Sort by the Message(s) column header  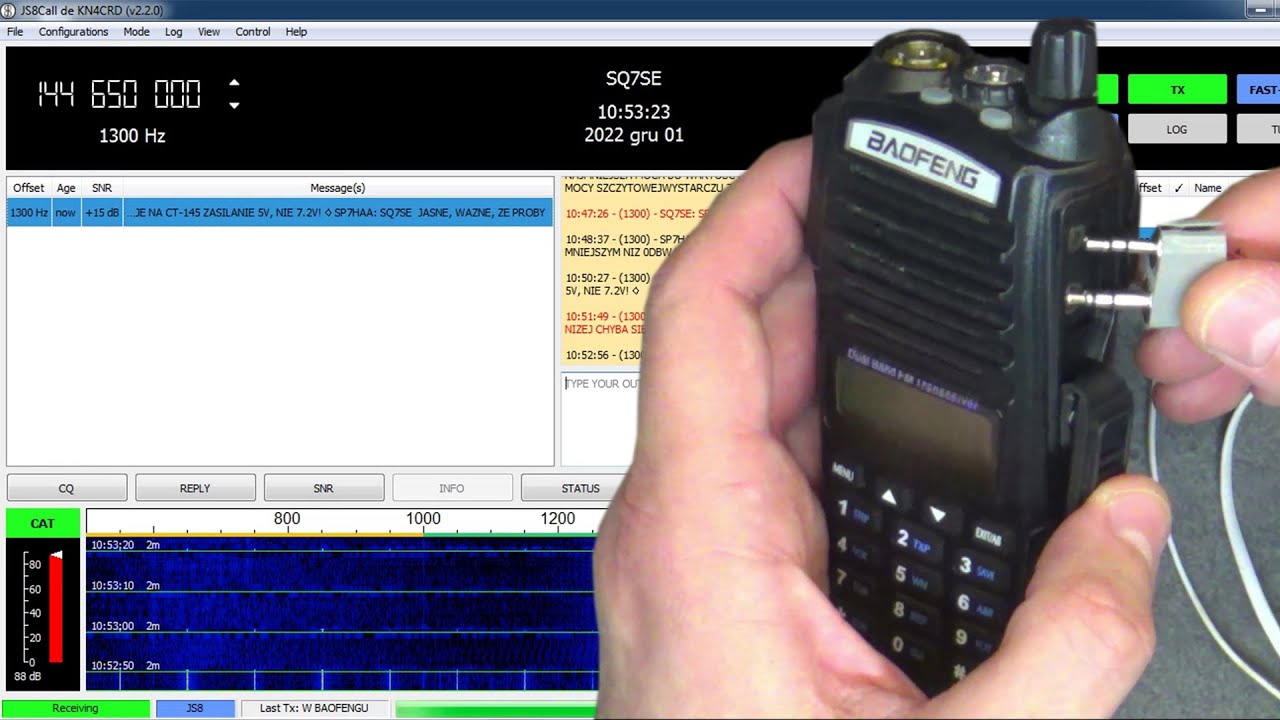pos(338,188)
